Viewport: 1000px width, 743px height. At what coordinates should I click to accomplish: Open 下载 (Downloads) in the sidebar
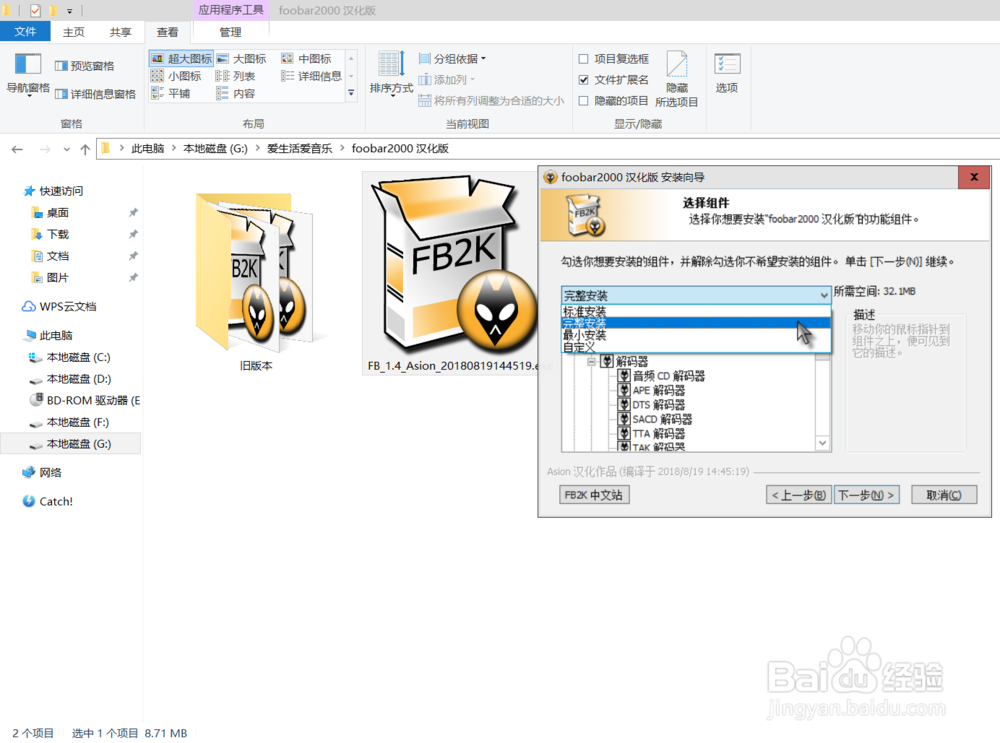pos(50,234)
